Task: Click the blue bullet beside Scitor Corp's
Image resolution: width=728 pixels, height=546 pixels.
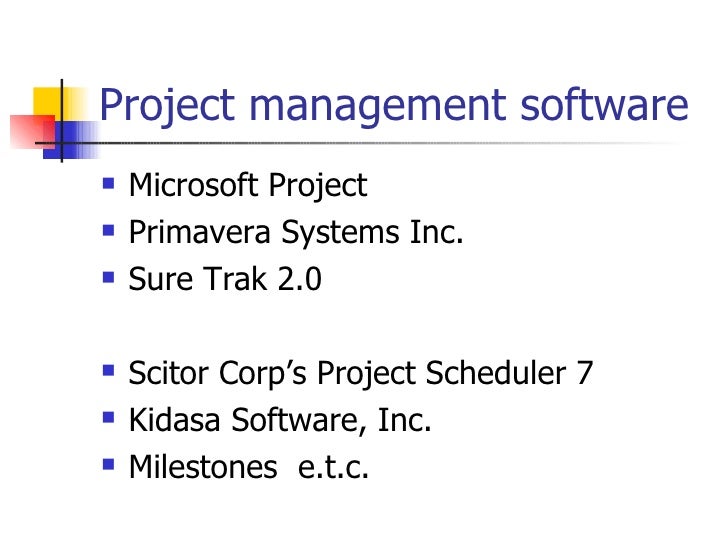Action: 108,371
